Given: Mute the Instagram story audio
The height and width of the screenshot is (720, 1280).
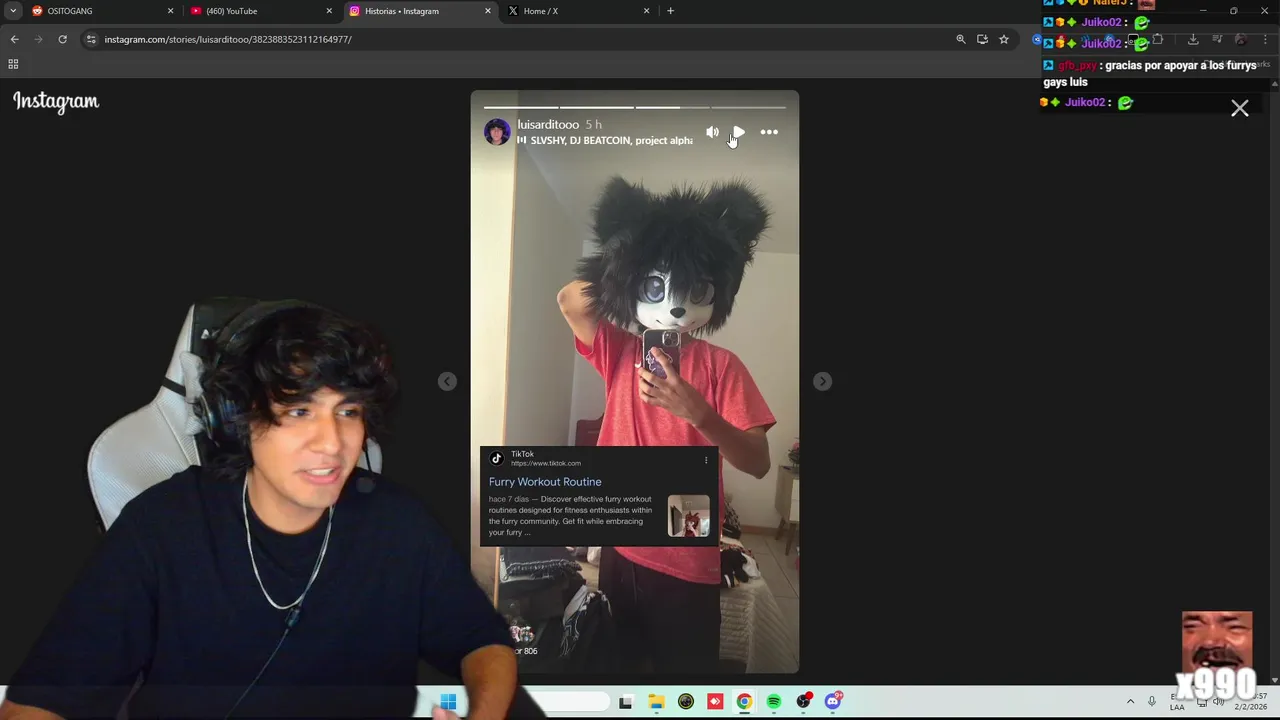Looking at the screenshot, I should [x=712, y=132].
